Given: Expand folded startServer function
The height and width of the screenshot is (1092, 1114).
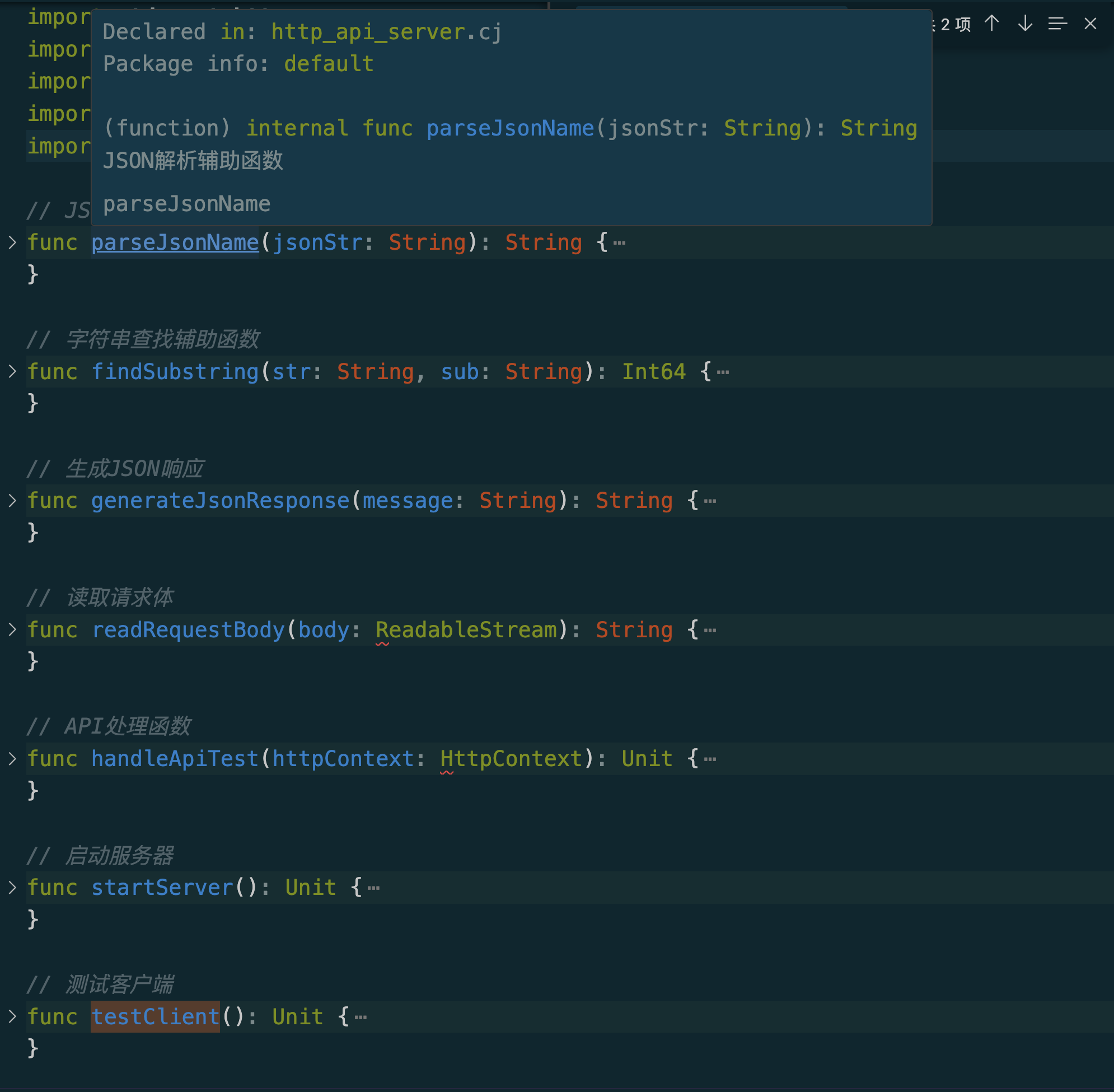Looking at the screenshot, I should (13, 887).
